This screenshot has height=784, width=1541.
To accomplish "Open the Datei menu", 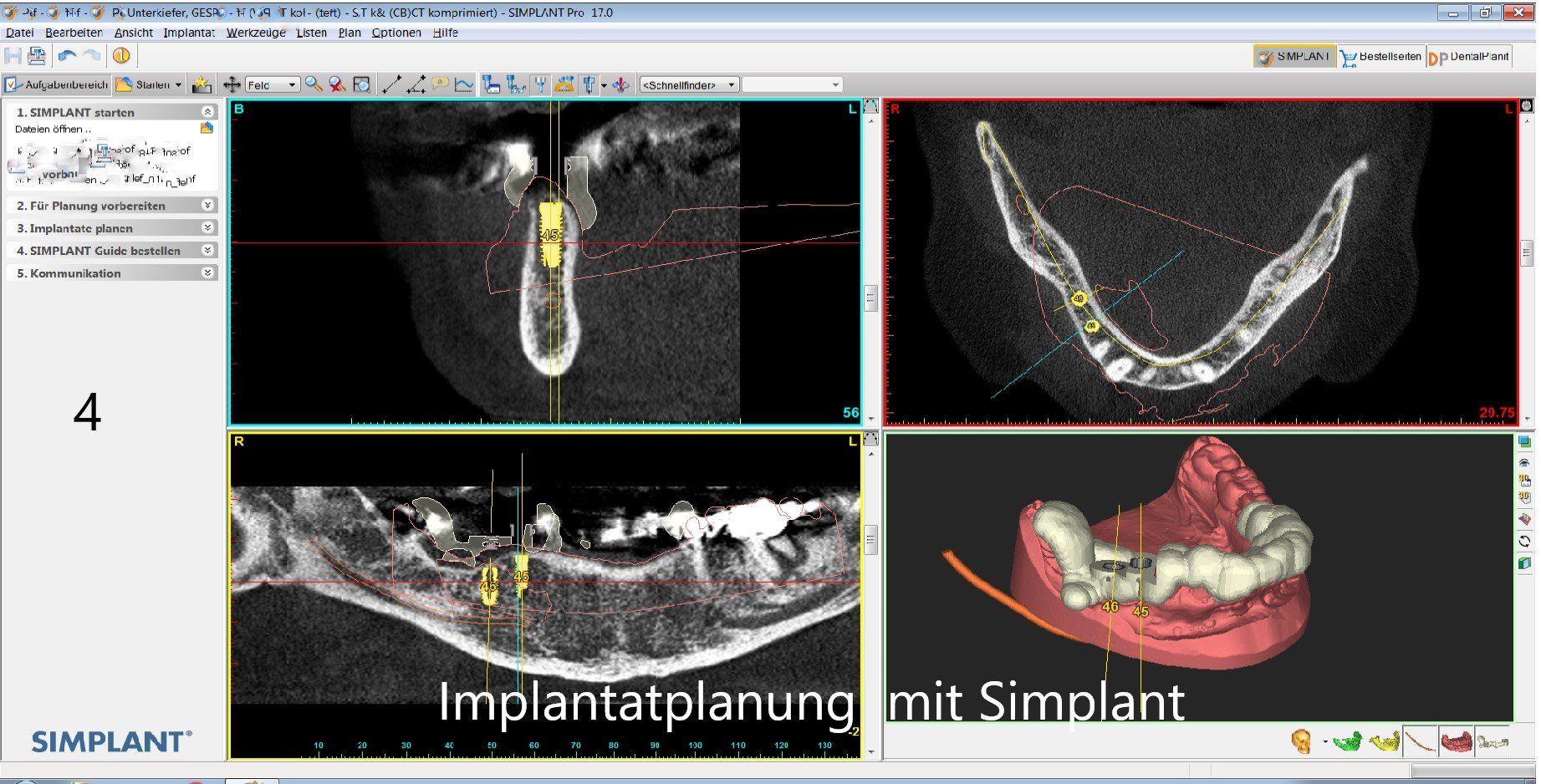I will [19, 33].
